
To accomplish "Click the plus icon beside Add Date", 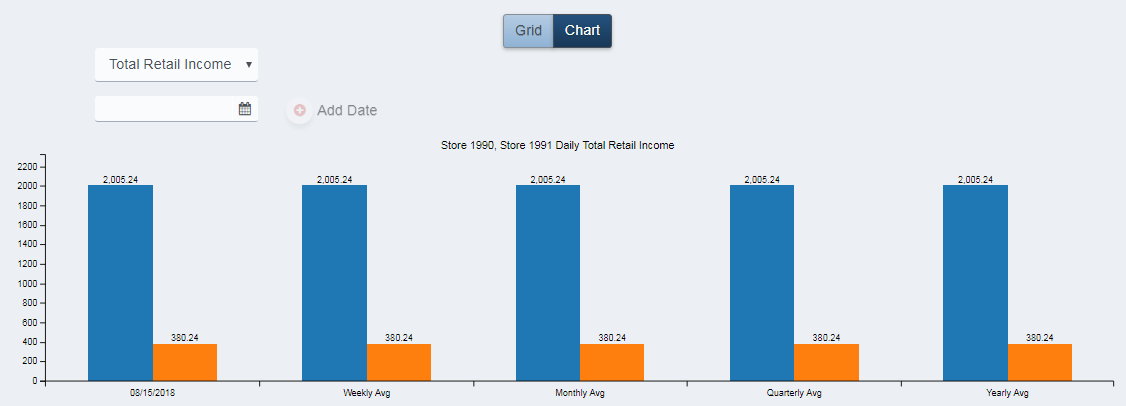I will coord(299,110).
